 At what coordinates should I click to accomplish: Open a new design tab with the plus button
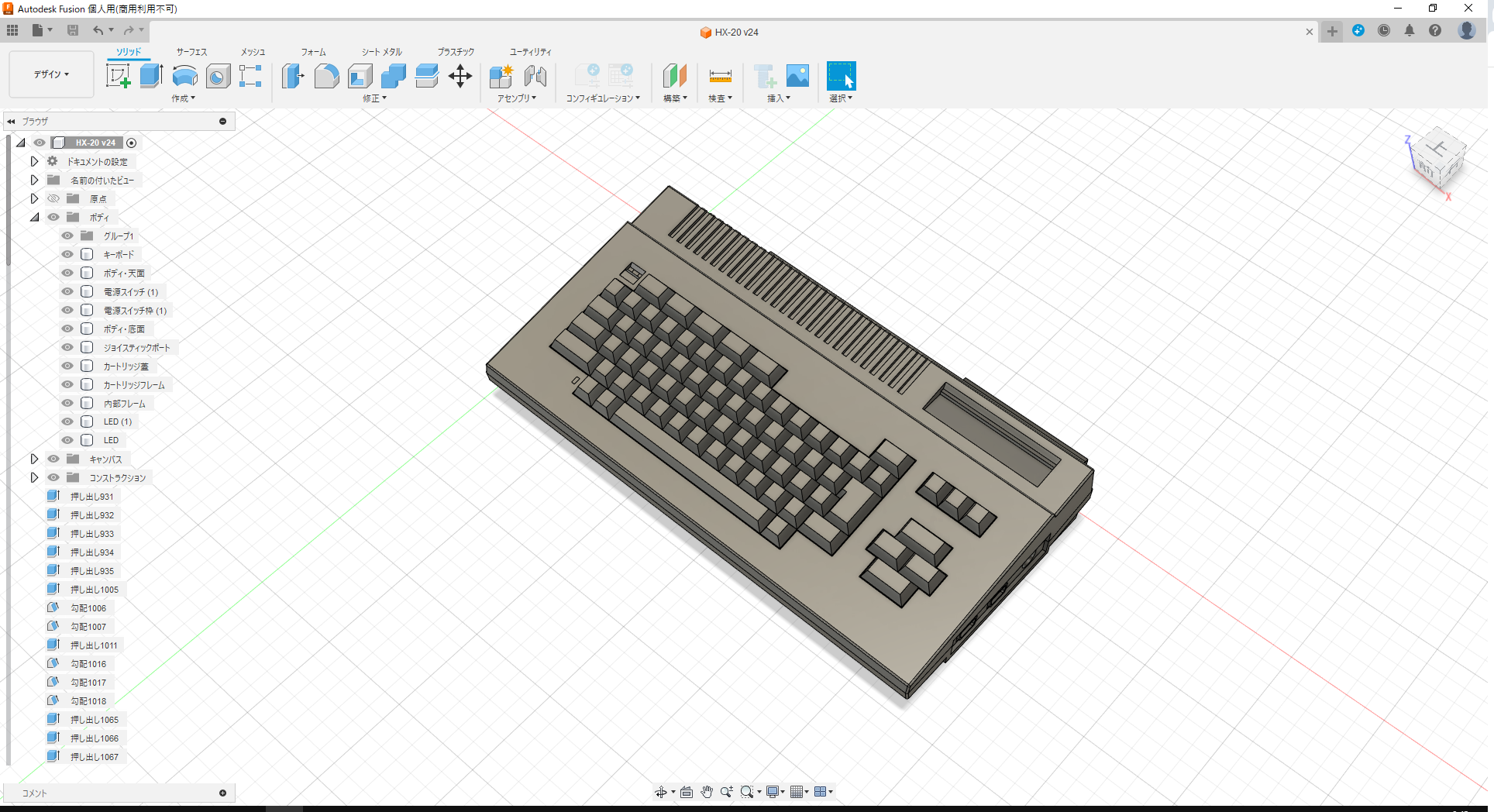1331,32
